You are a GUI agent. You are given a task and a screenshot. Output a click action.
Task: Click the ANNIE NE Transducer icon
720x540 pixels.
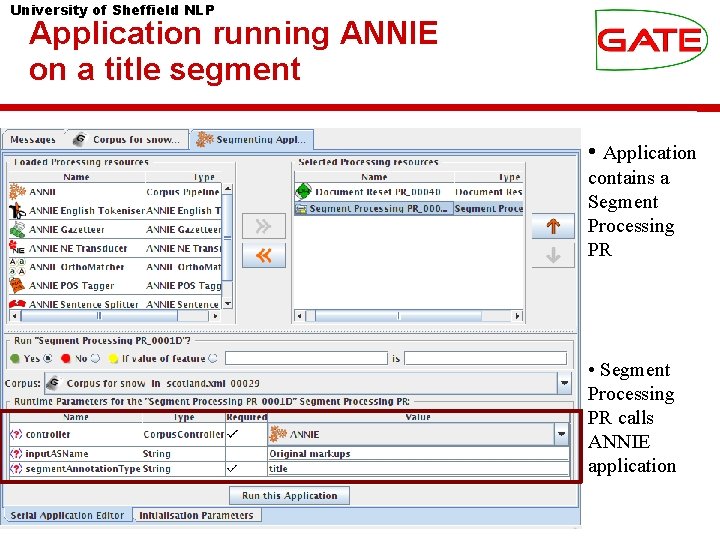pyautogui.click(x=17, y=248)
